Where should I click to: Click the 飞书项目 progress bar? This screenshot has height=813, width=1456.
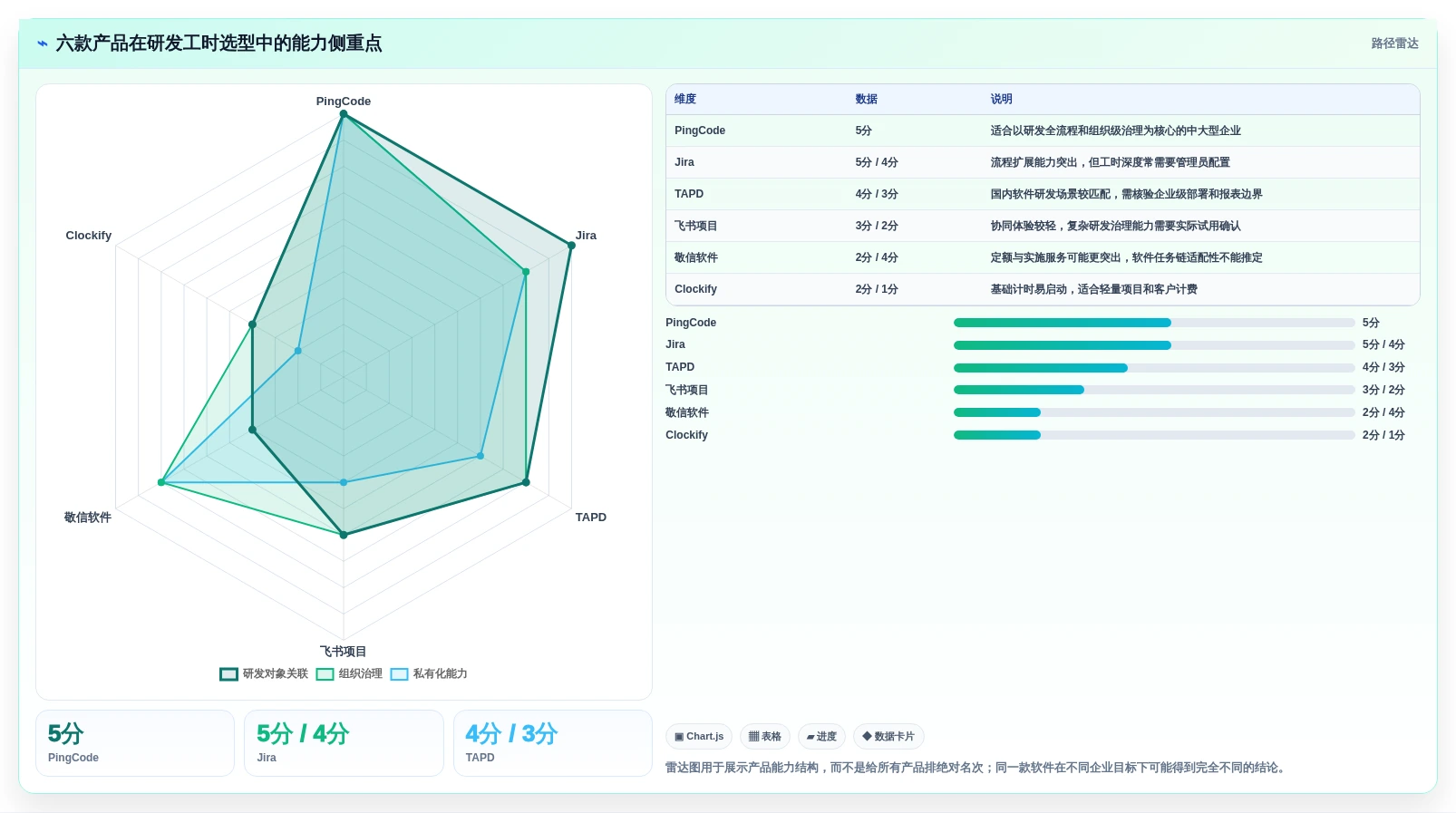tap(1154, 390)
